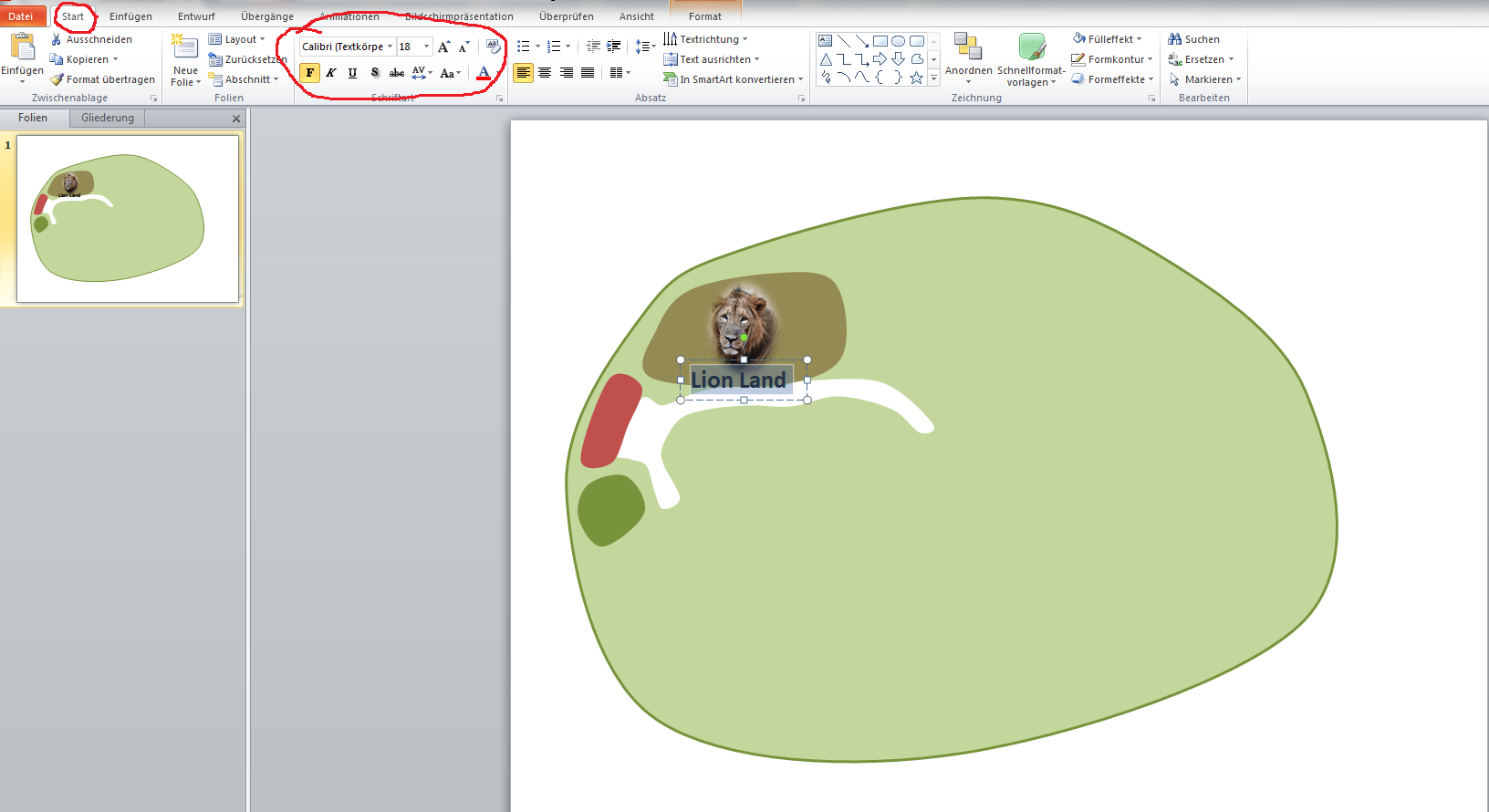Open the font name dropdown Calibri
Screen dimensions: 1489x812
[x=390, y=47]
